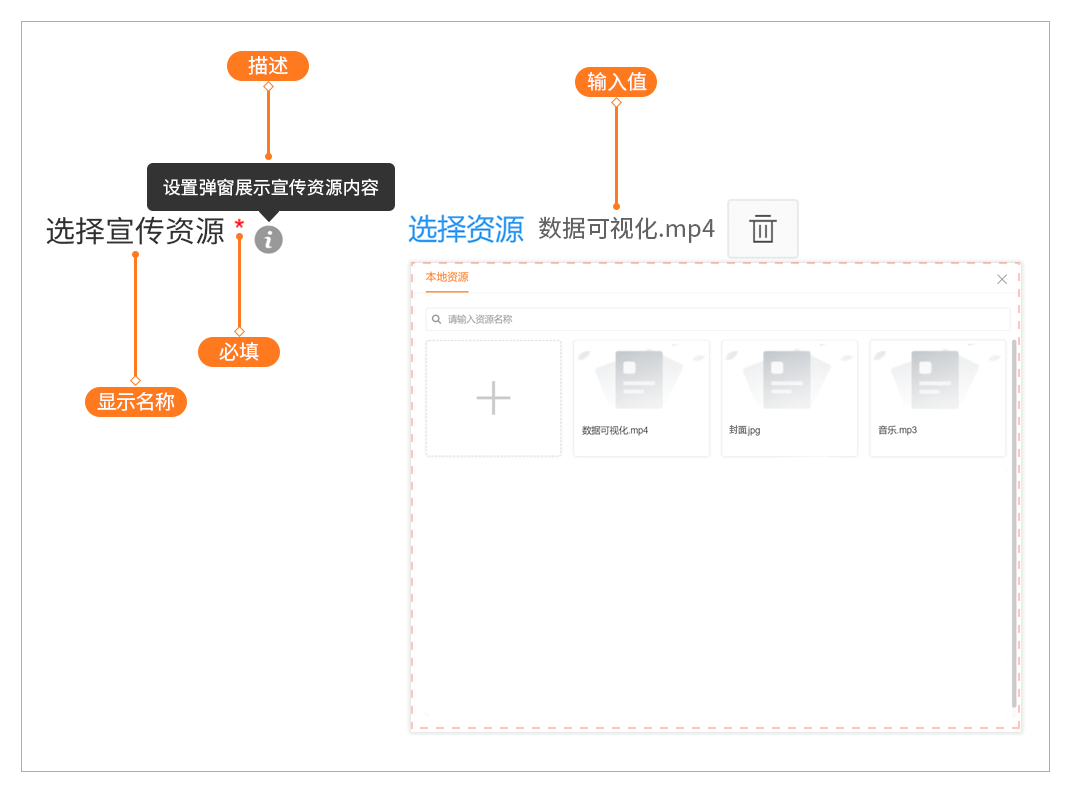Click the orange 必填 annotation badge
The height and width of the screenshot is (792, 1070).
(239, 352)
